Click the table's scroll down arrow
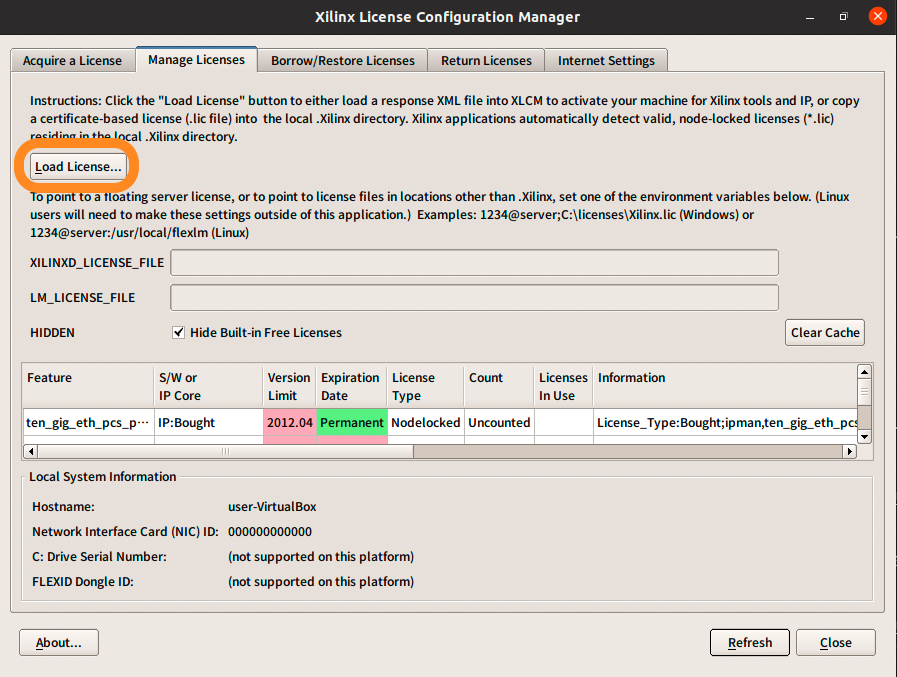 864,437
